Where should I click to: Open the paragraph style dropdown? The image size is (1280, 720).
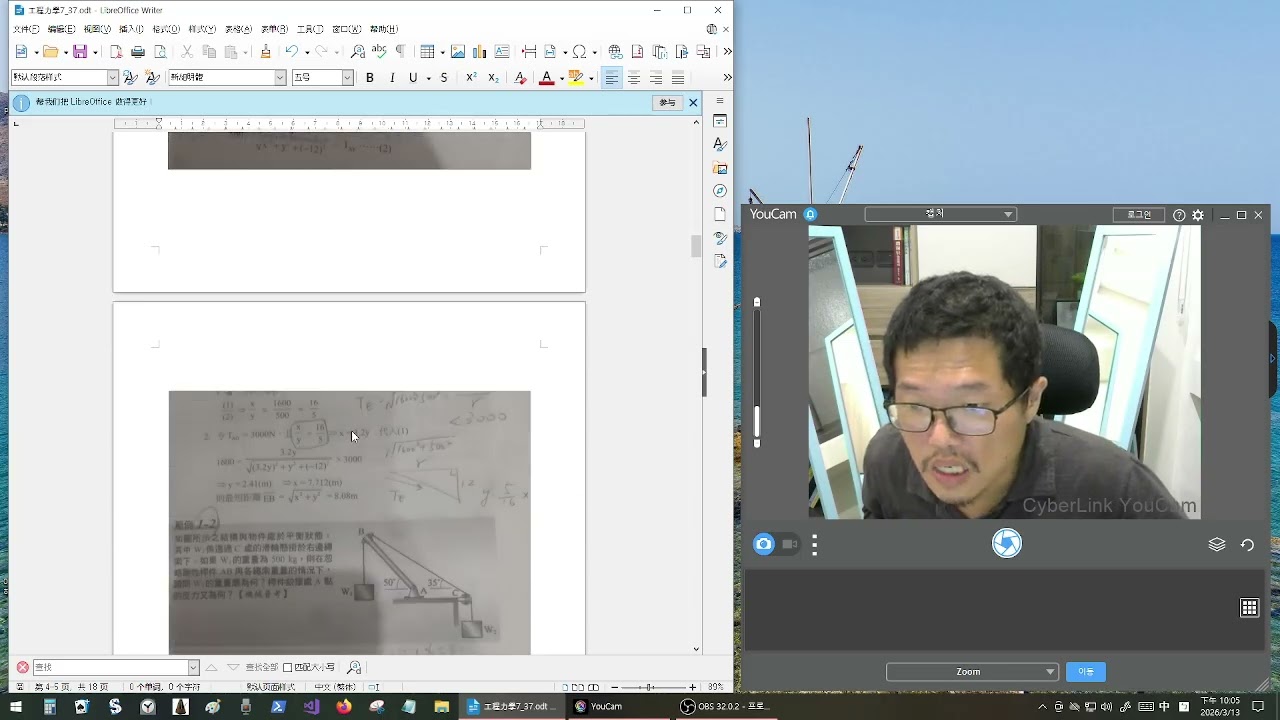[x=113, y=78]
